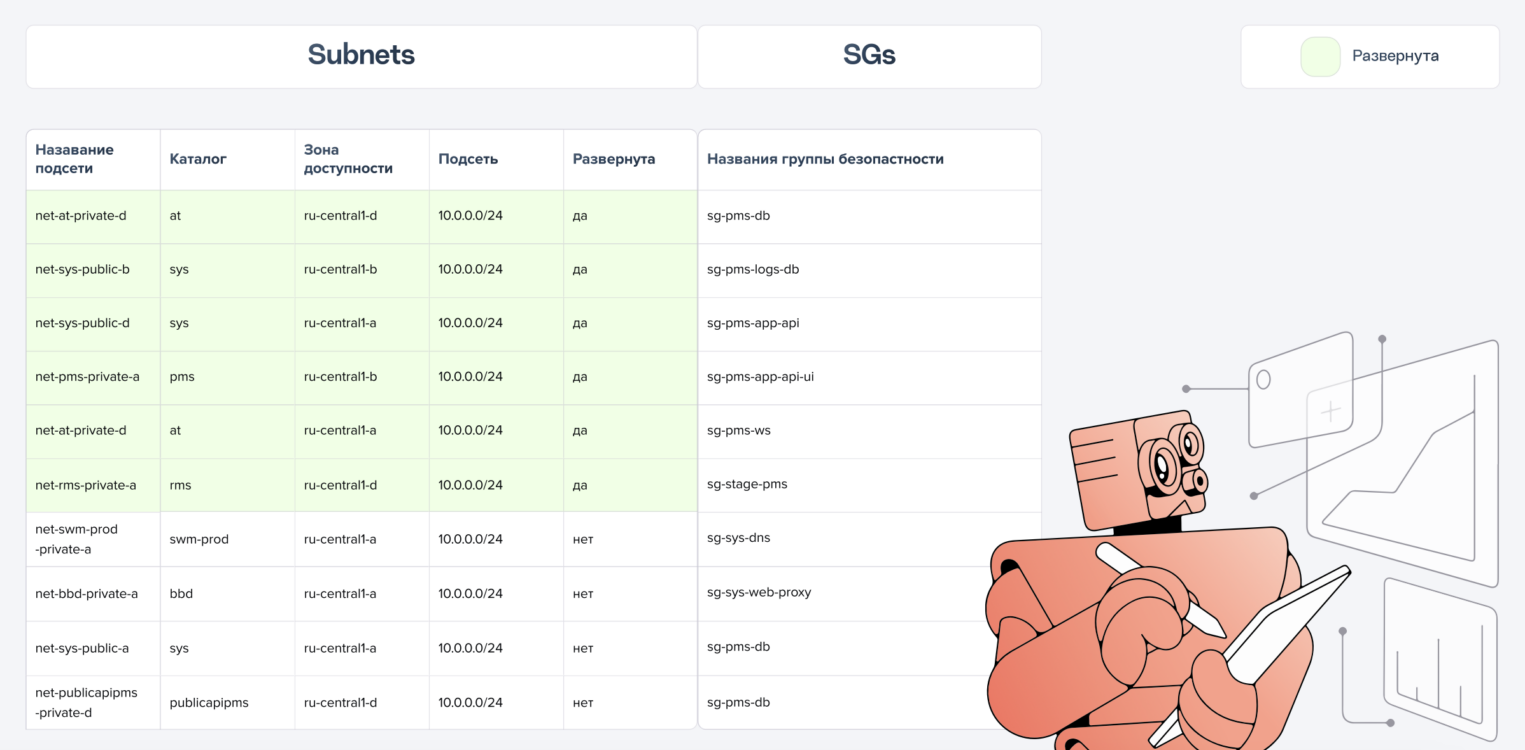Click the sg-stage-pms security group
This screenshot has height=750, width=1525.
[747, 484]
